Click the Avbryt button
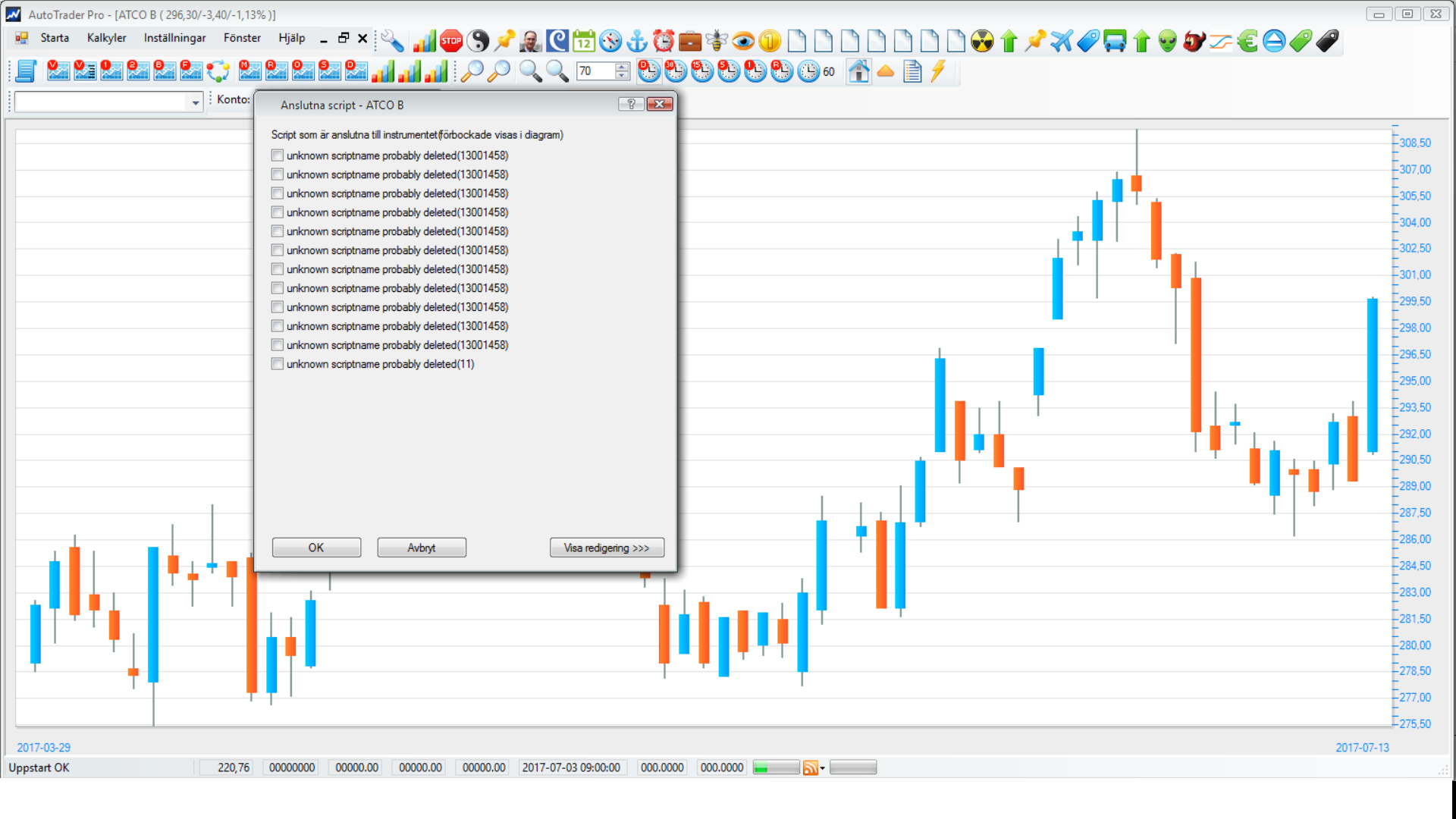Screen dimensions: 1456x819 (x=422, y=548)
